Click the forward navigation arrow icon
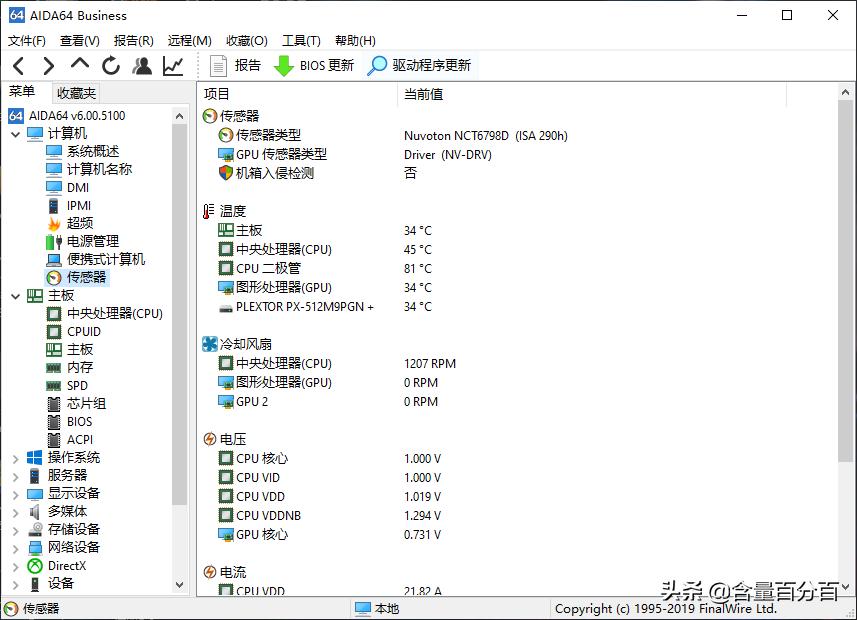Screen dimensions: 857x620 click(47, 64)
